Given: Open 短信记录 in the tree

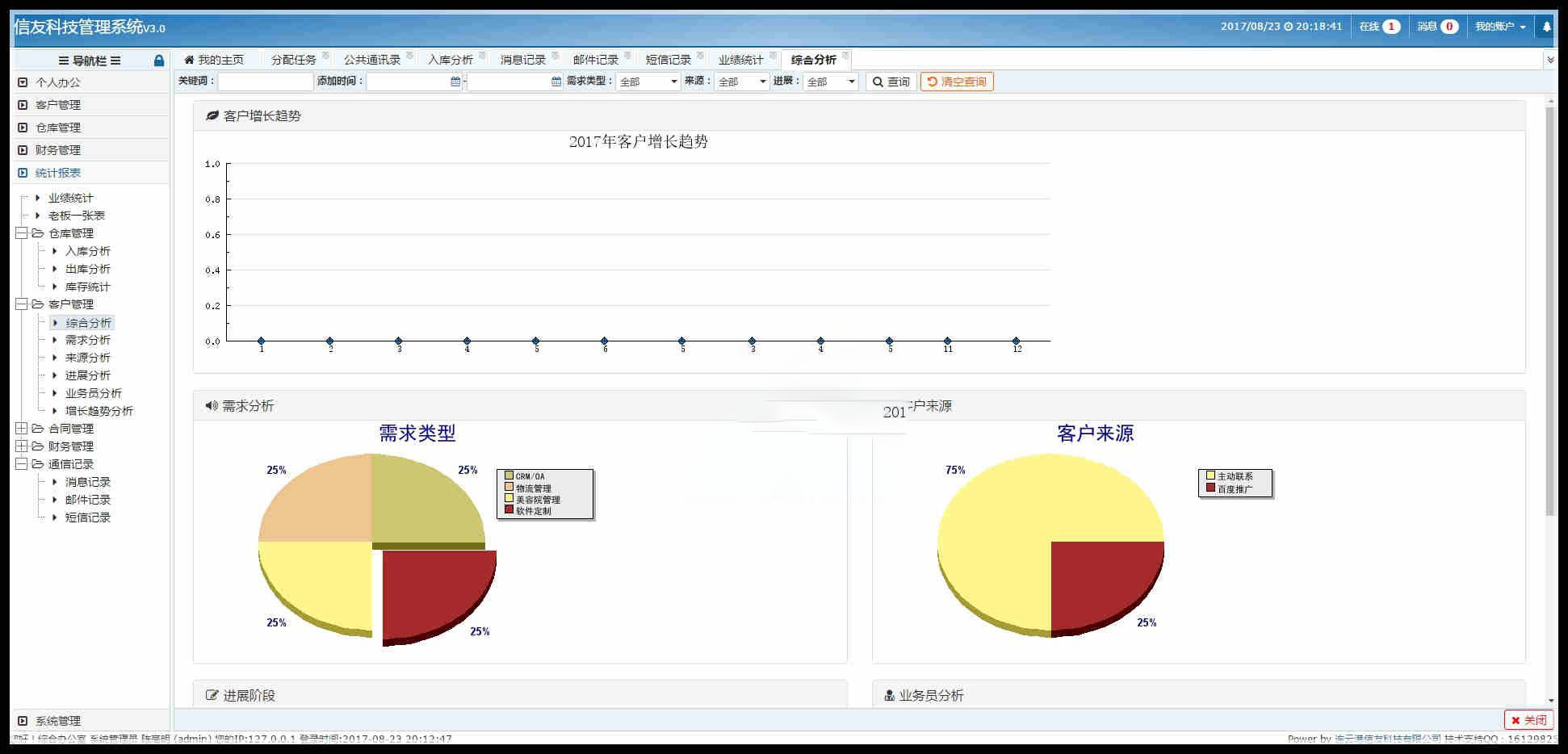Looking at the screenshot, I should 88,517.
